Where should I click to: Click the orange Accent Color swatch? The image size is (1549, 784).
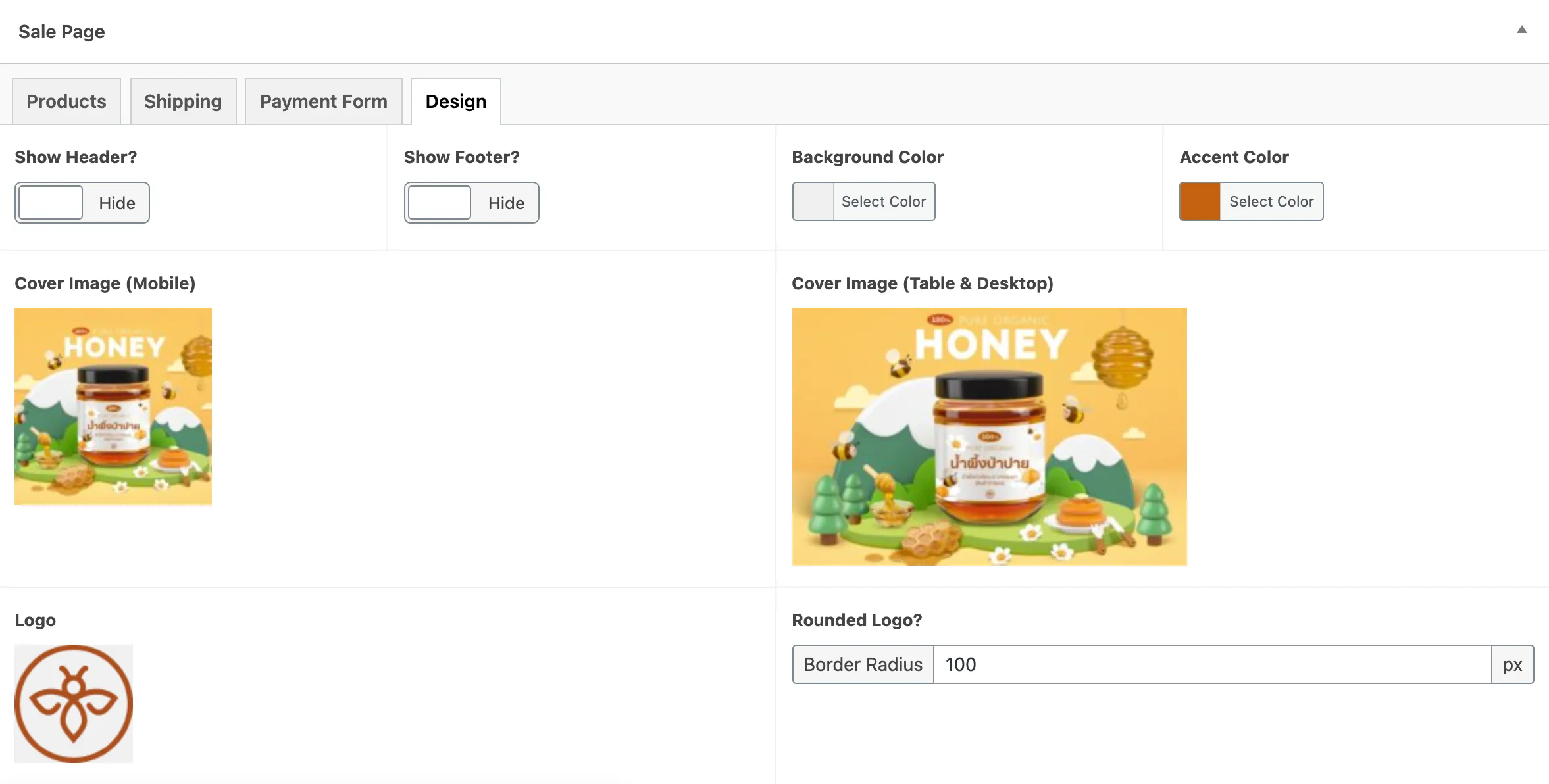click(x=1200, y=201)
